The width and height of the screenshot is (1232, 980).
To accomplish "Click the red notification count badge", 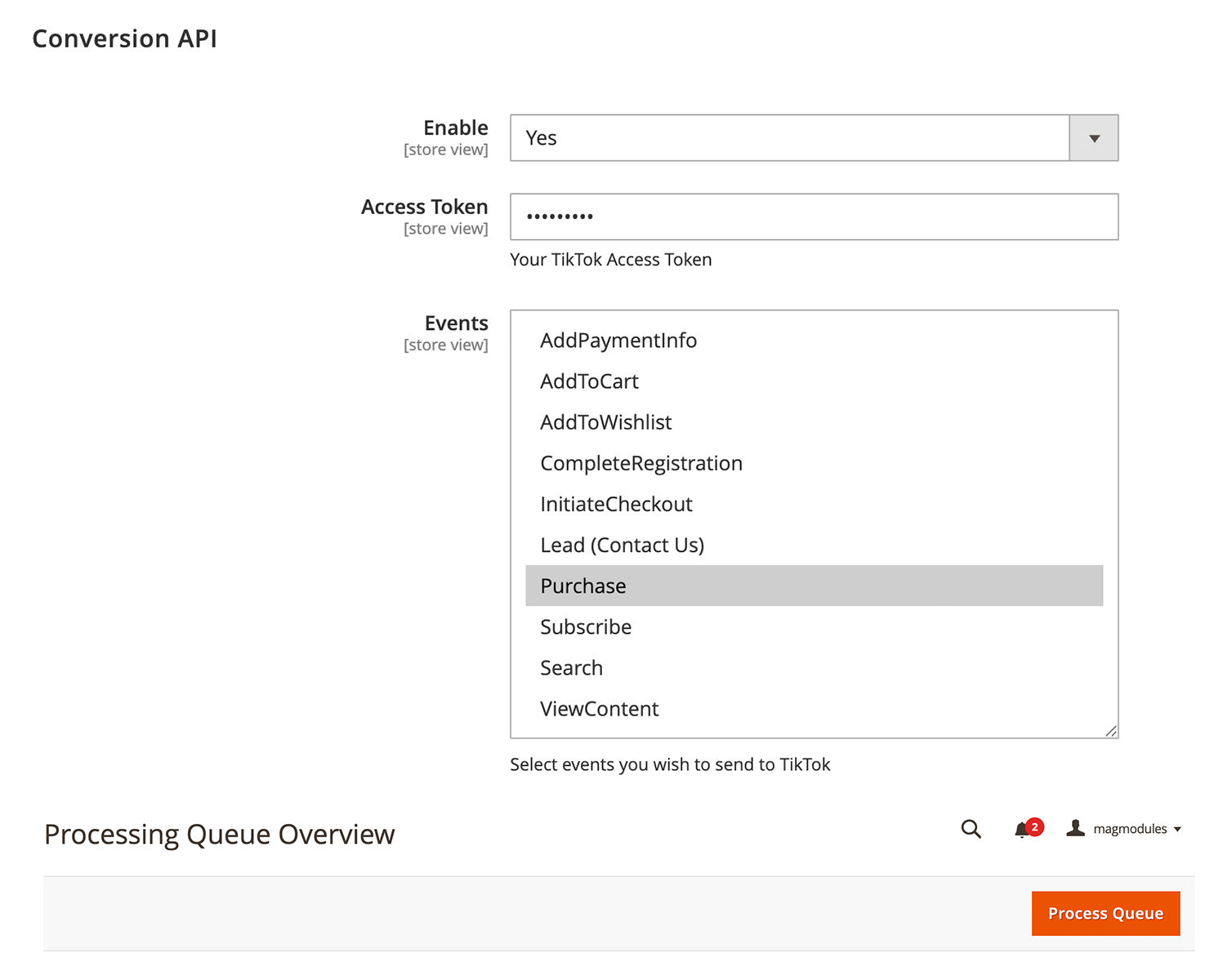I will tap(1035, 826).
